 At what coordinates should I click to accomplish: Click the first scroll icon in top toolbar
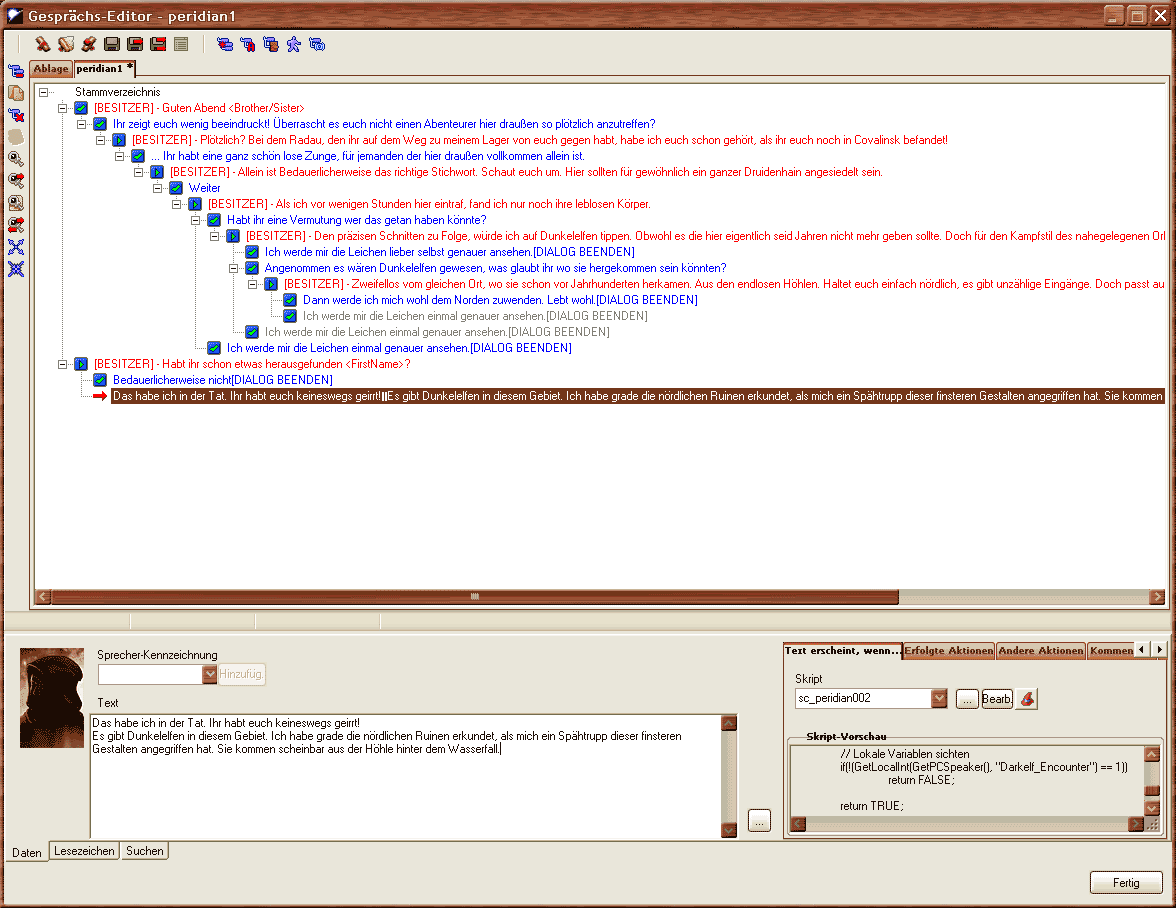click(x=66, y=44)
